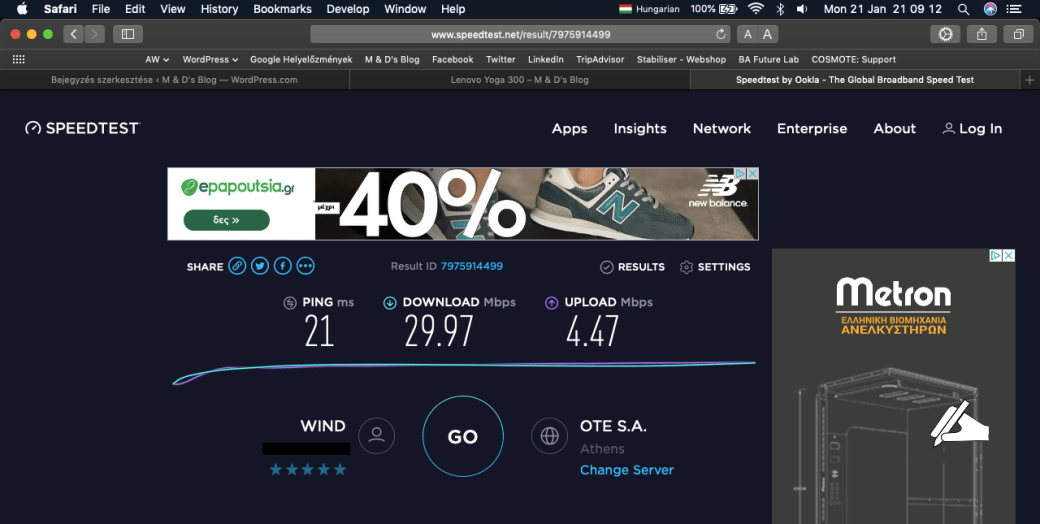Show all tabs overview

coord(1018,34)
